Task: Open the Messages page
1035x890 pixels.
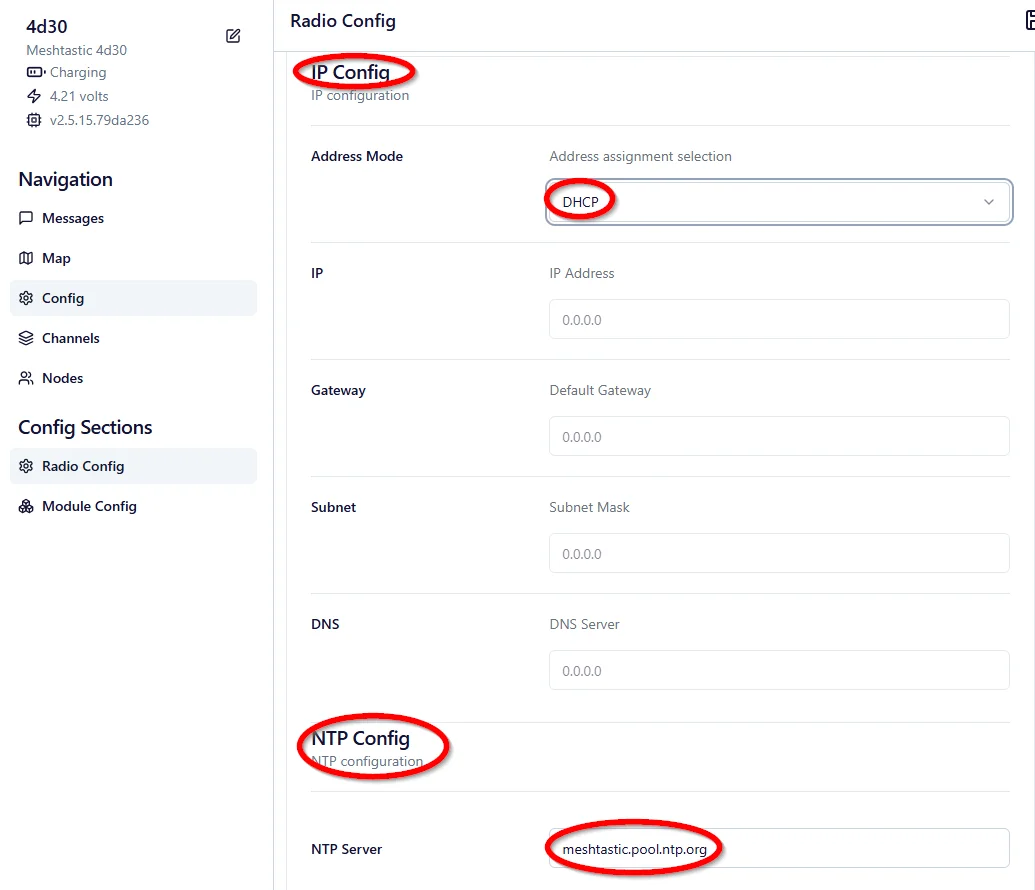Action: [133, 218]
